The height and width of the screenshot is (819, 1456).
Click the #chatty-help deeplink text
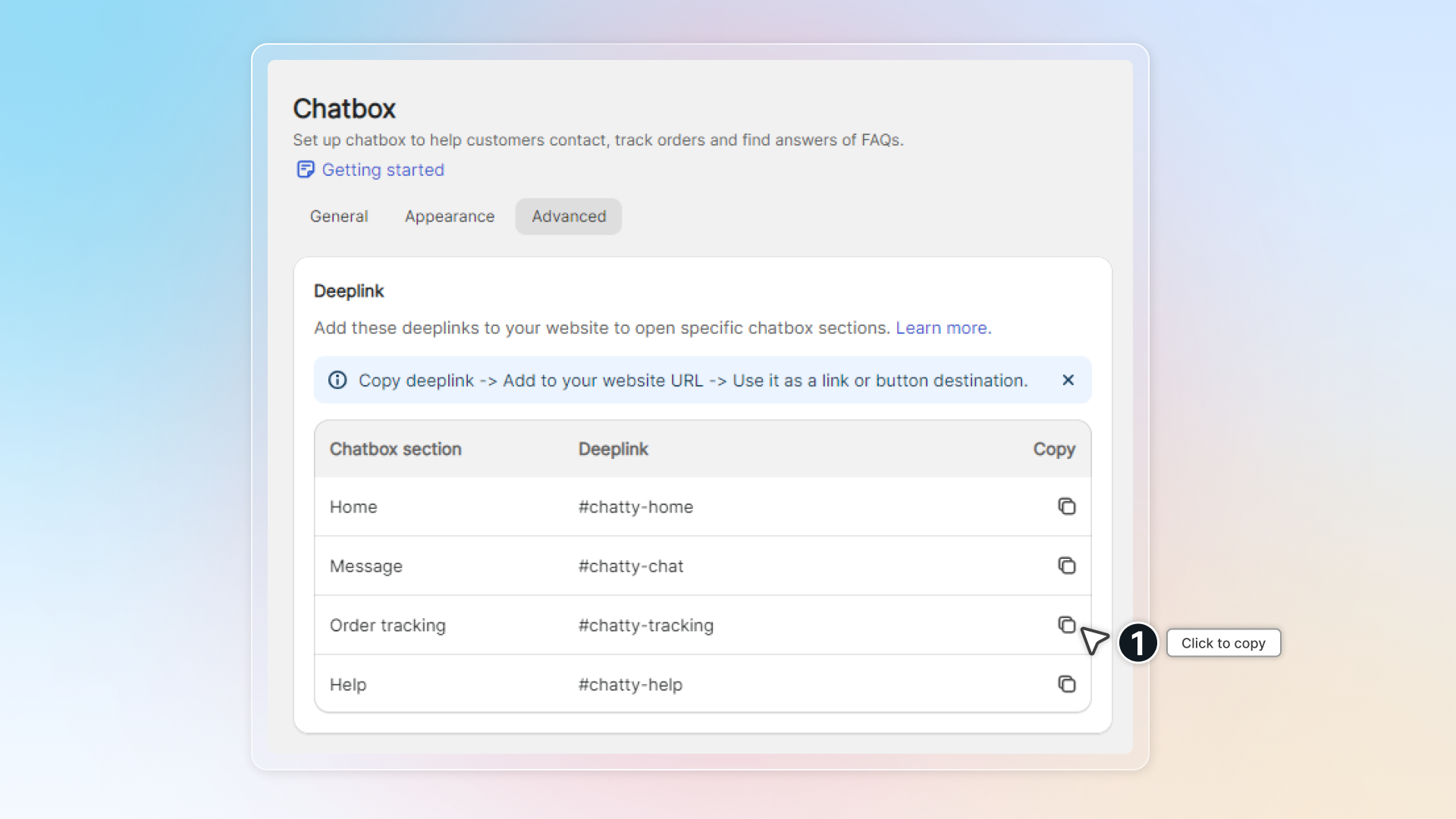click(x=630, y=684)
